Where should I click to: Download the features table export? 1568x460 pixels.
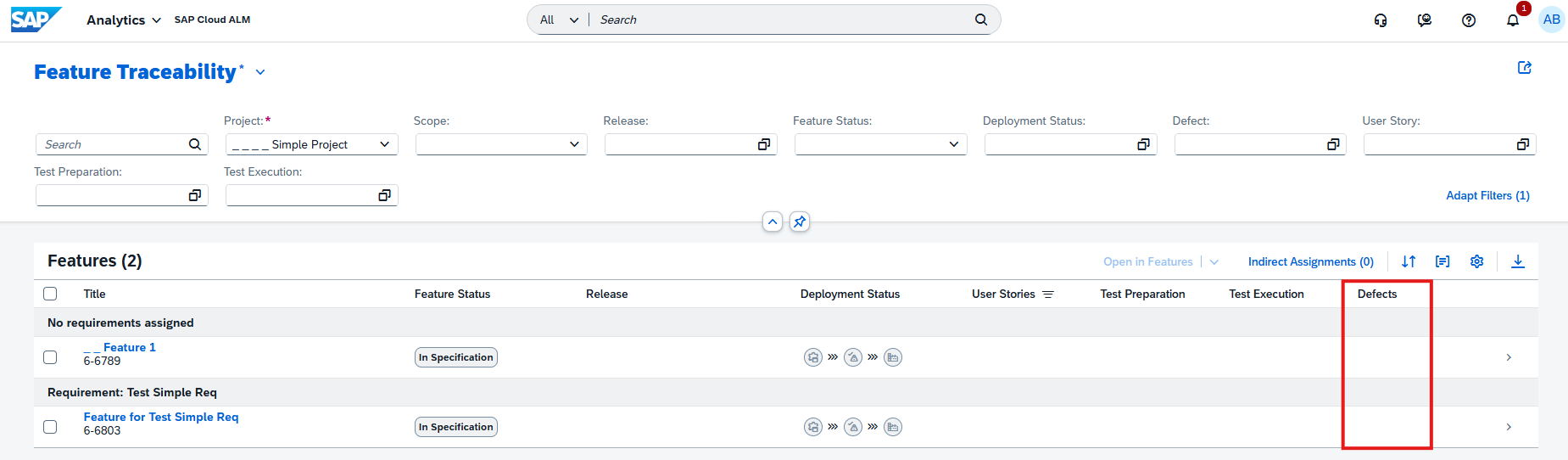pyautogui.click(x=1518, y=261)
